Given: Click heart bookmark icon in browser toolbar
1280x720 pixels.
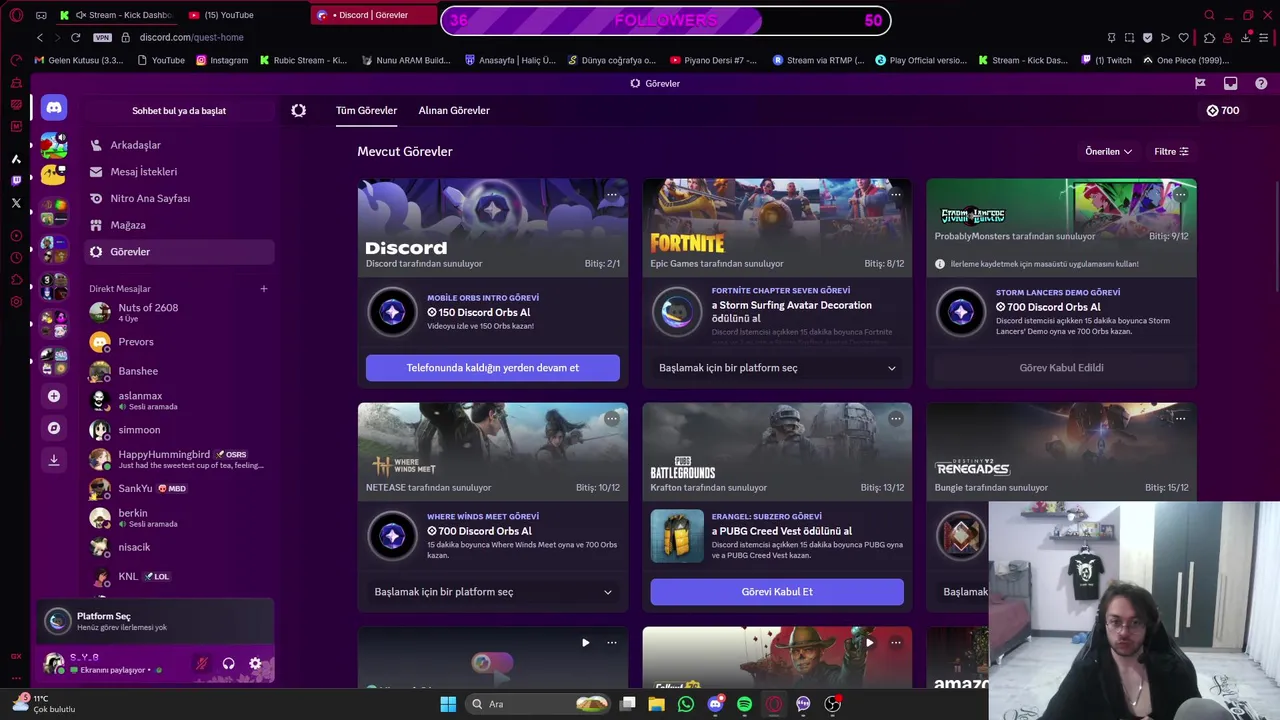Looking at the screenshot, I should (1184, 37).
